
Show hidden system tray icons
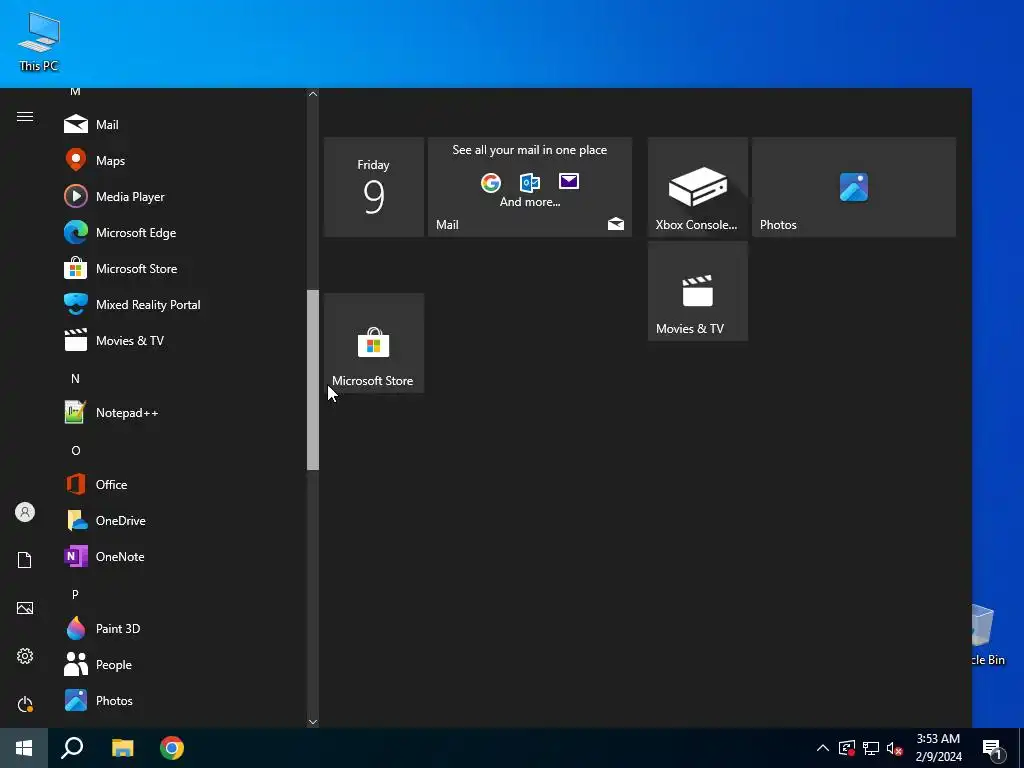pos(823,748)
